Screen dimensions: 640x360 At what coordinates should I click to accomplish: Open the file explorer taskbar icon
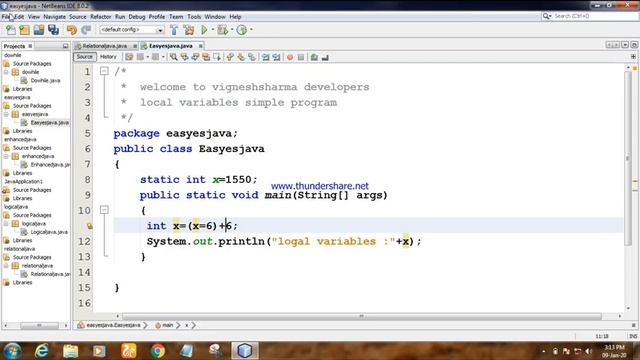point(71,351)
